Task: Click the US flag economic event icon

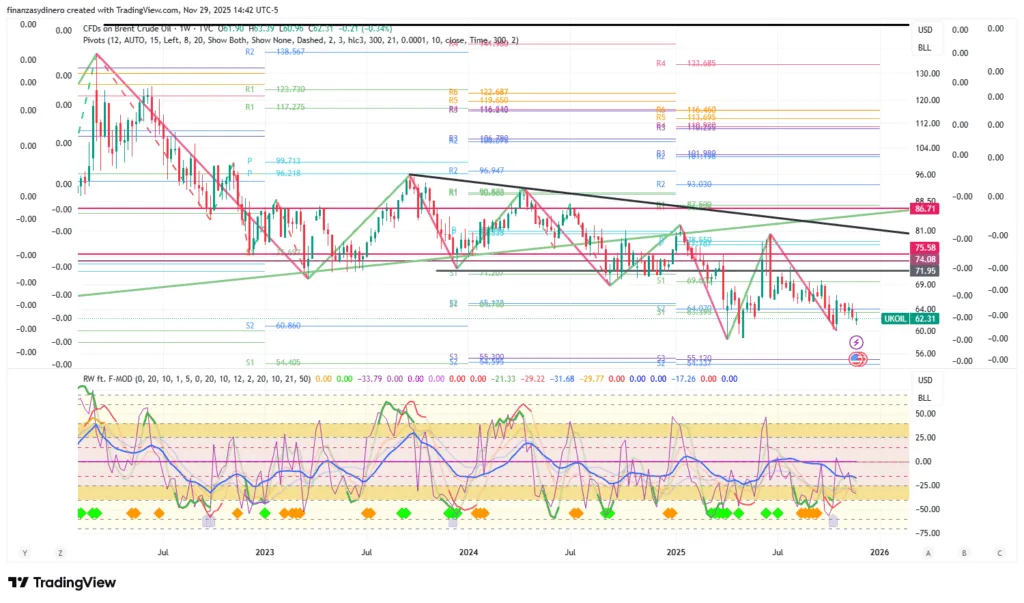Action: [x=856, y=358]
